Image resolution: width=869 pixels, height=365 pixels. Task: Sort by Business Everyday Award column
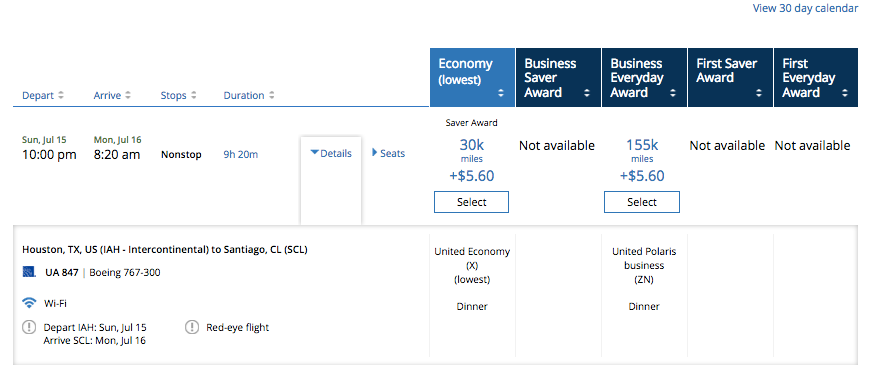(644, 78)
